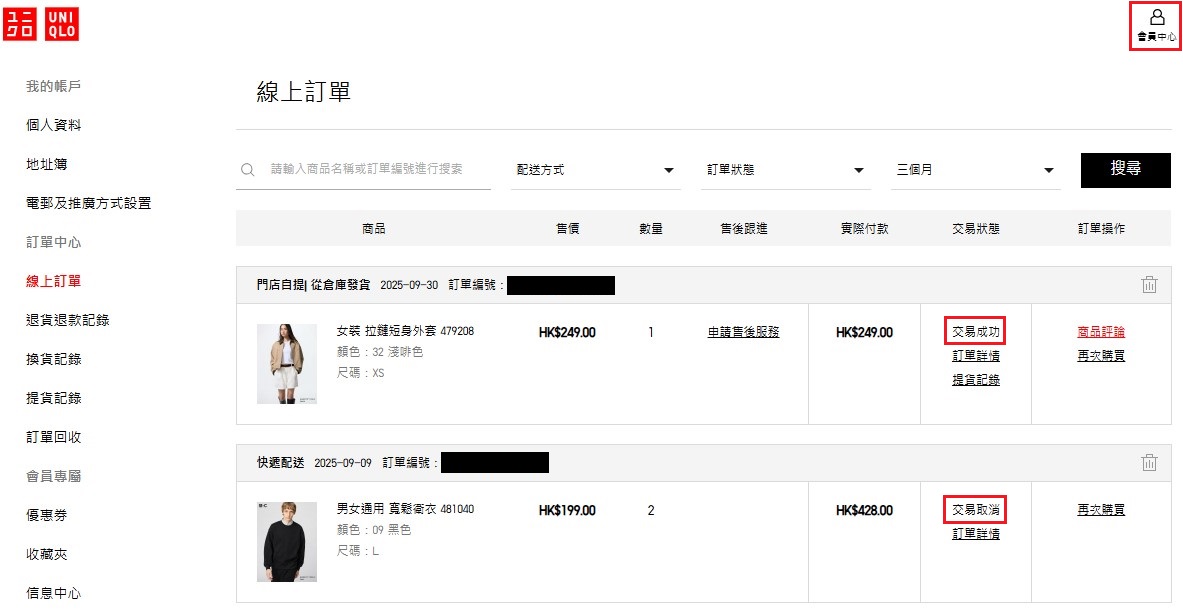
Task: Click 提貨記錄 link under jacket order
Action: (976, 380)
